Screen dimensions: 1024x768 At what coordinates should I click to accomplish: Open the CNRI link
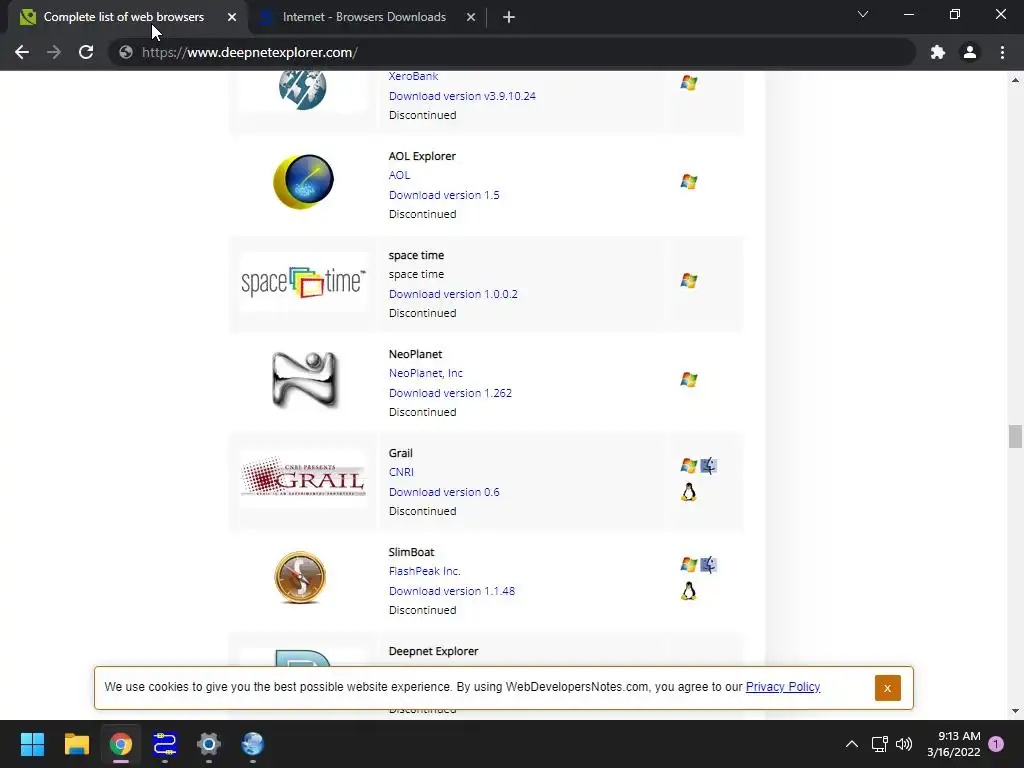[x=401, y=472]
